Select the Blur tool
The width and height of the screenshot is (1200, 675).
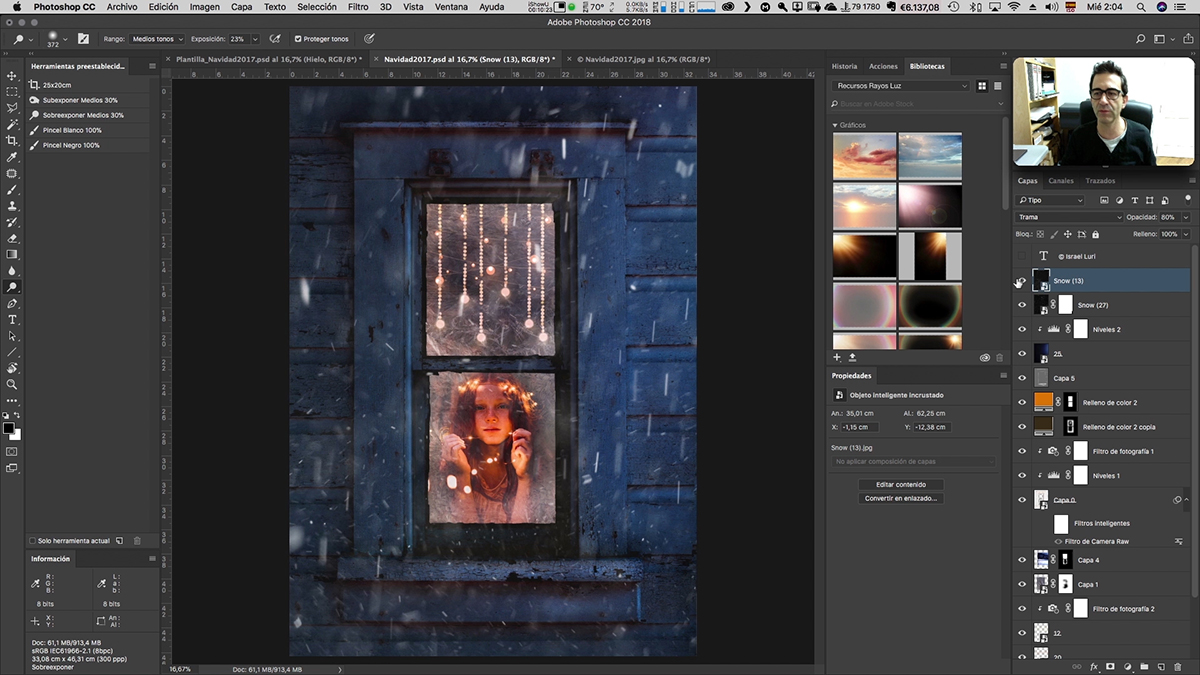tap(12, 270)
